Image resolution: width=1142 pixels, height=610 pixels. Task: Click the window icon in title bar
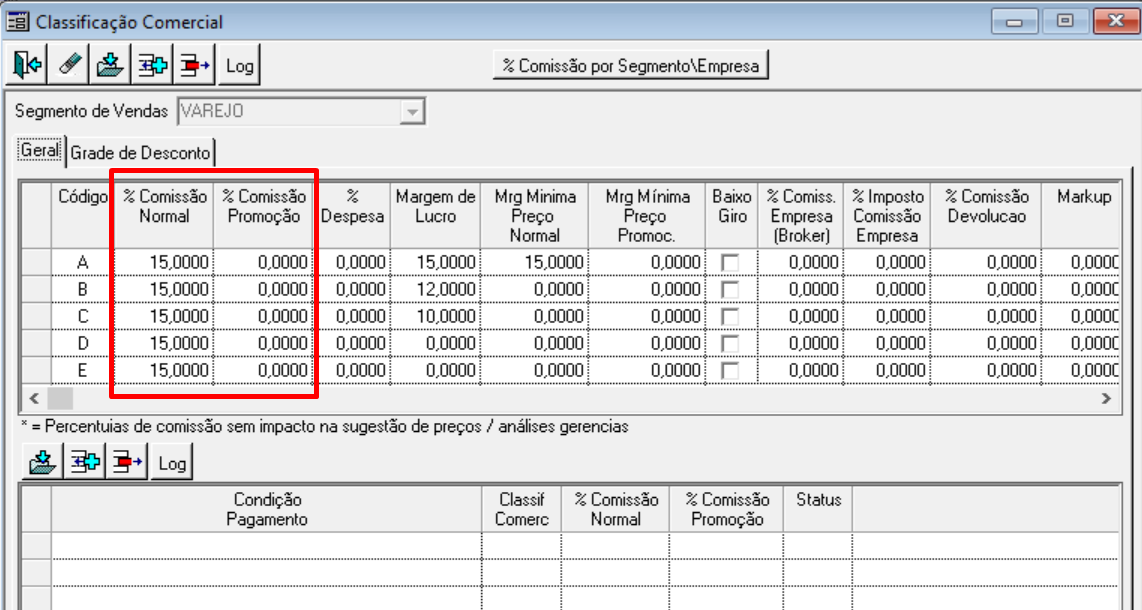tap(17, 21)
